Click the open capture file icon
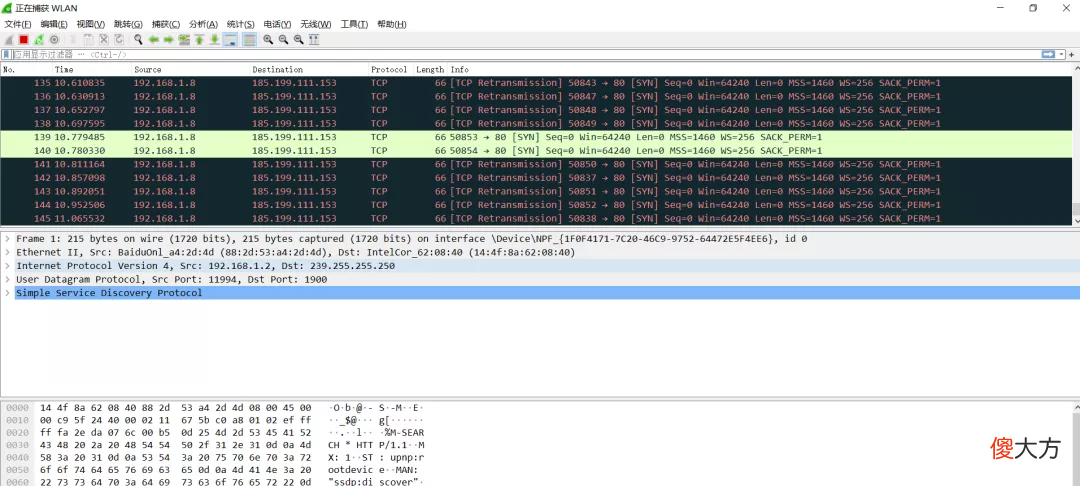Image resolution: width=1080 pixels, height=486 pixels. pos(73,40)
